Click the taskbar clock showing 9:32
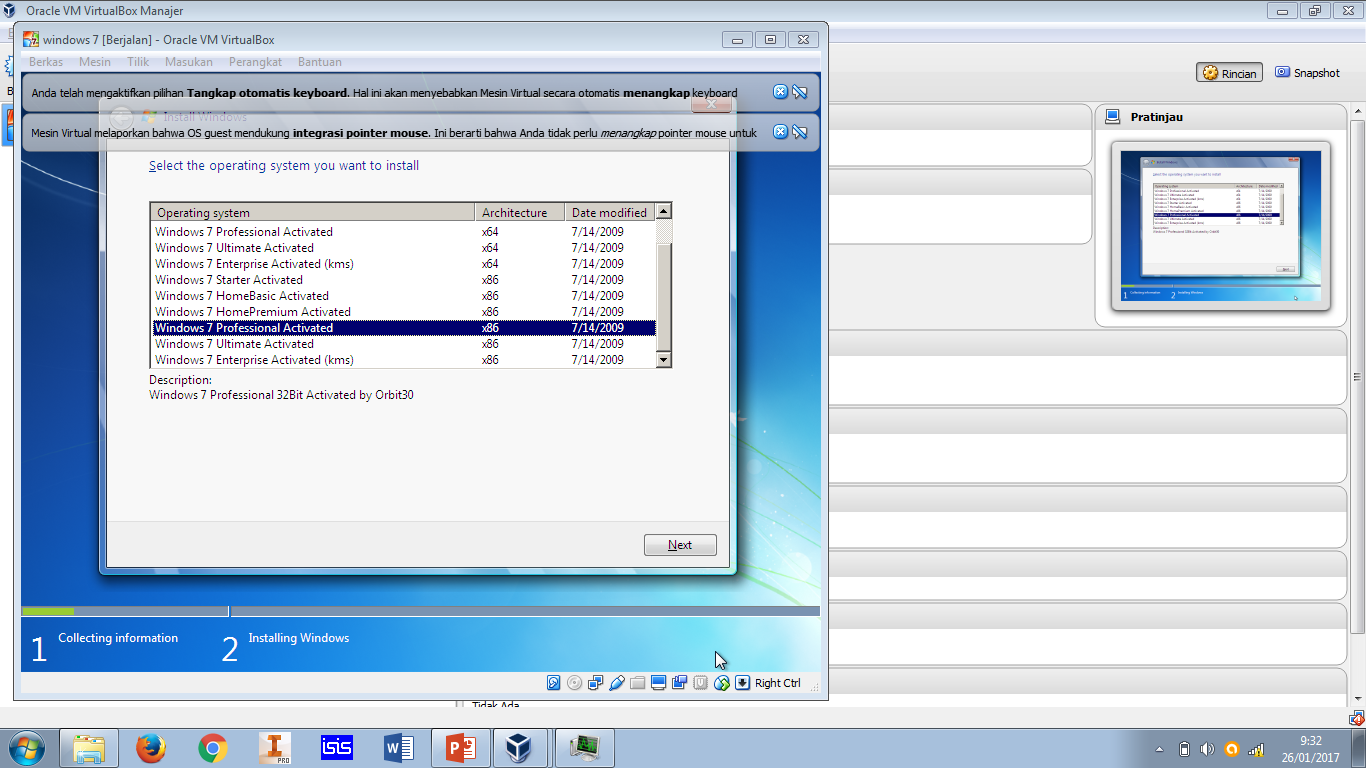 (1310, 749)
